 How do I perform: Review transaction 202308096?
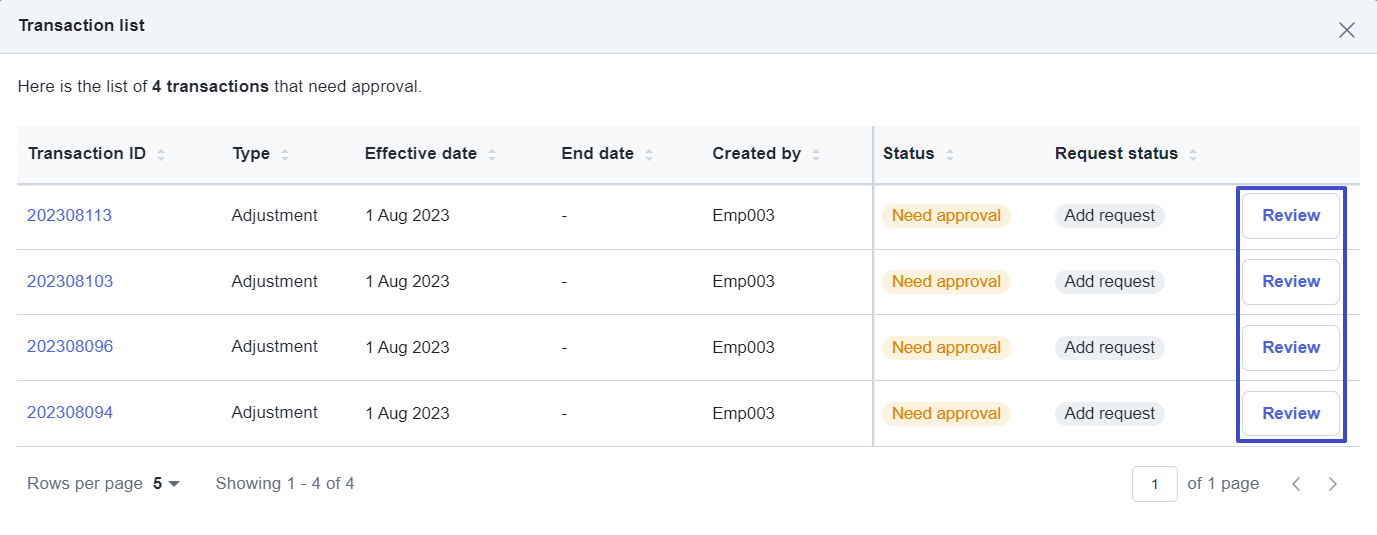[x=1290, y=348]
